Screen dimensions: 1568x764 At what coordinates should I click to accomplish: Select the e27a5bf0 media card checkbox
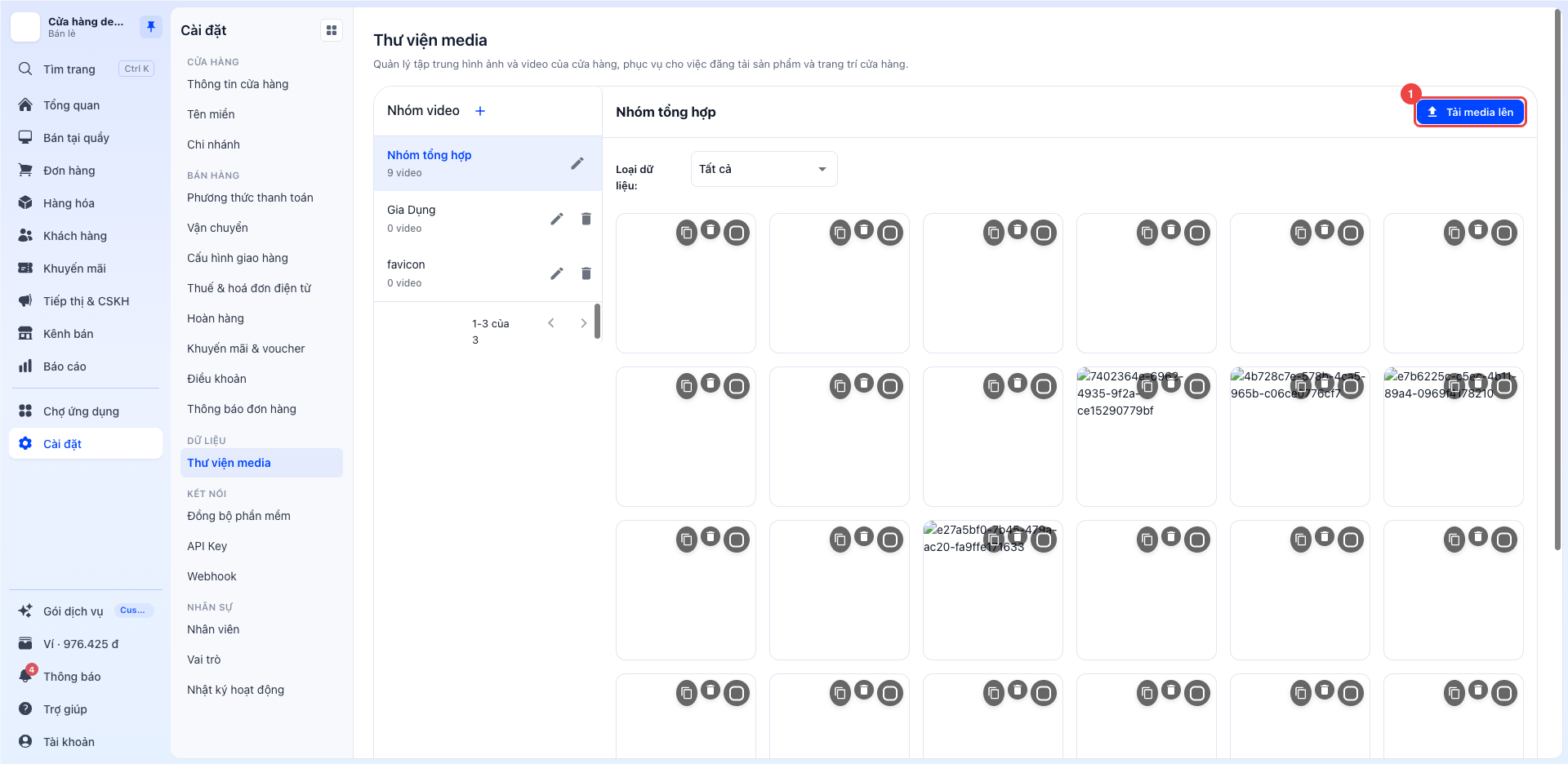point(1044,540)
